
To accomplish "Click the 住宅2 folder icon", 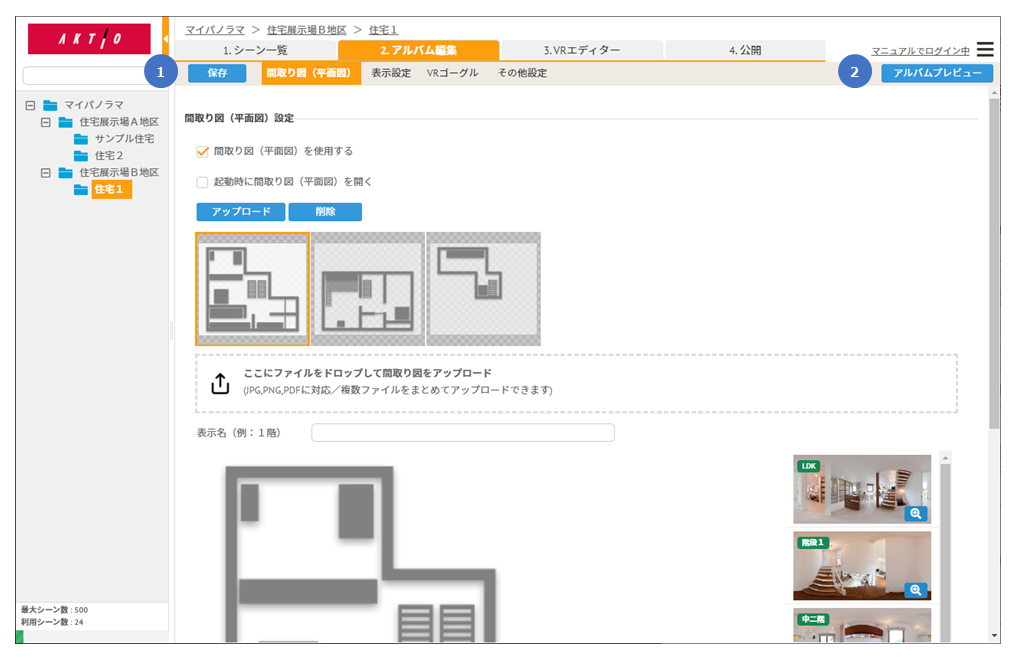I will pos(81,156).
